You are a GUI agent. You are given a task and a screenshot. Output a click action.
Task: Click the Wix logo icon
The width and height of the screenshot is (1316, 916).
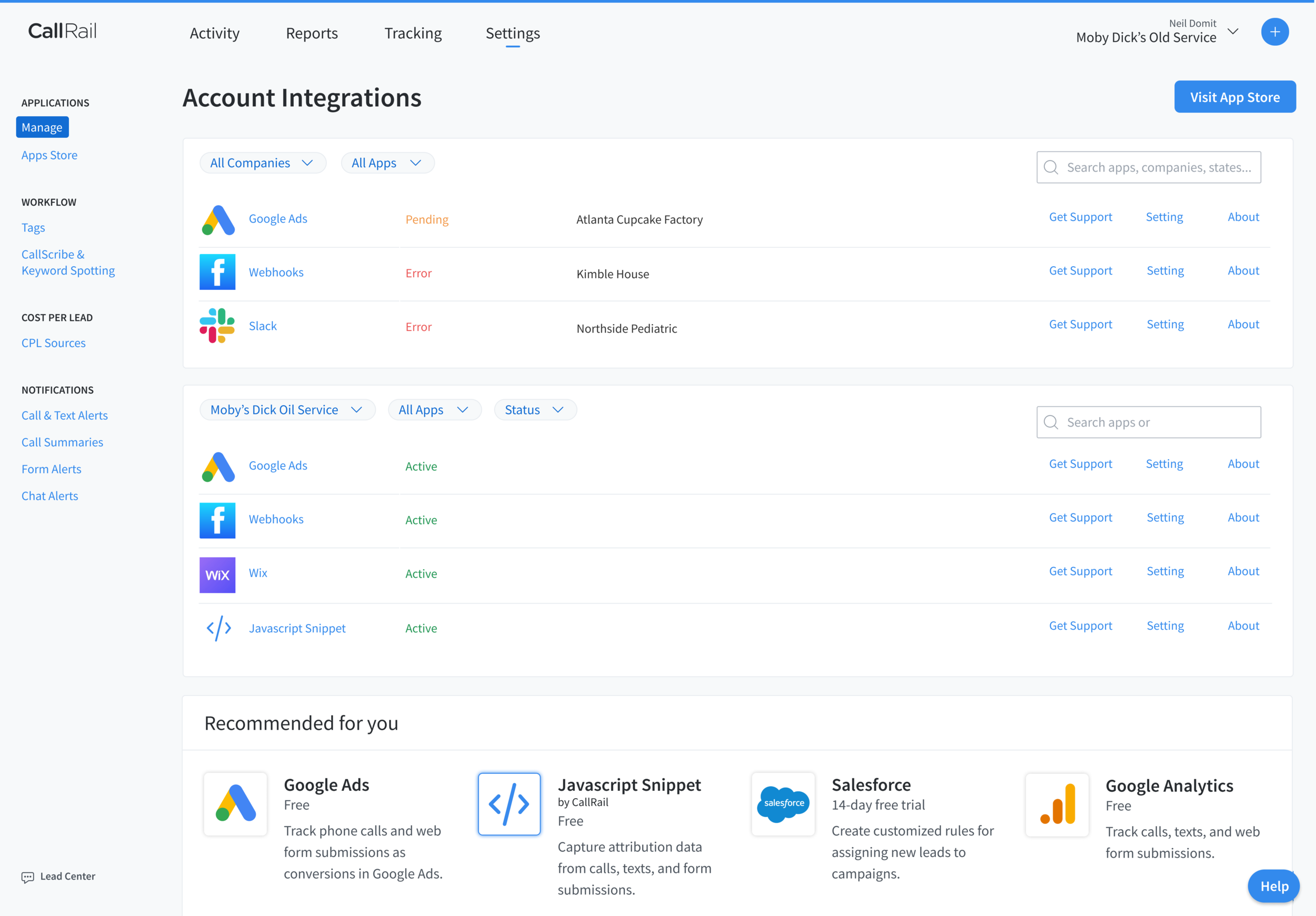(217, 575)
